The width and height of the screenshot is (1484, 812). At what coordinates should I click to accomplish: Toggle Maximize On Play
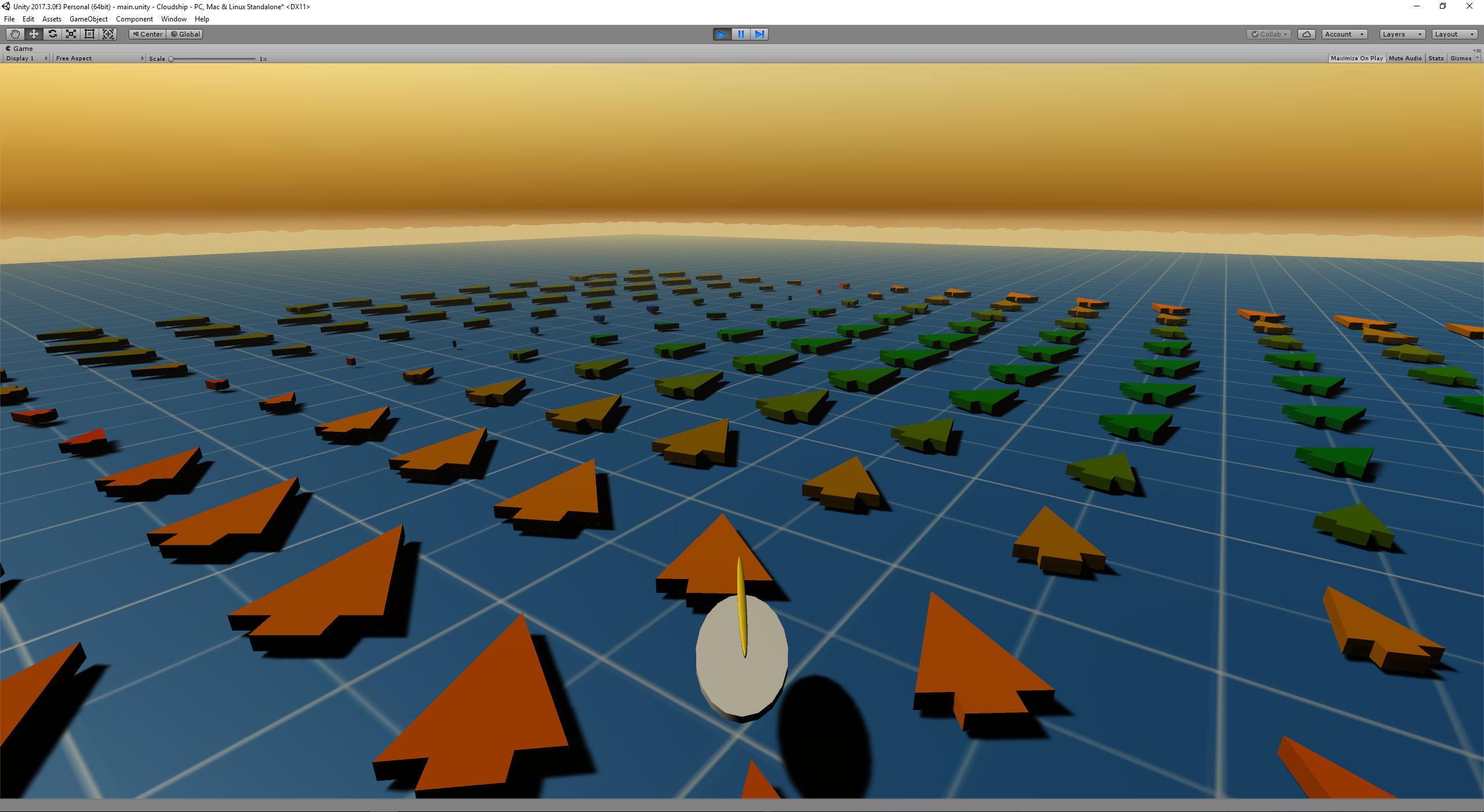[x=1356, y=58]
